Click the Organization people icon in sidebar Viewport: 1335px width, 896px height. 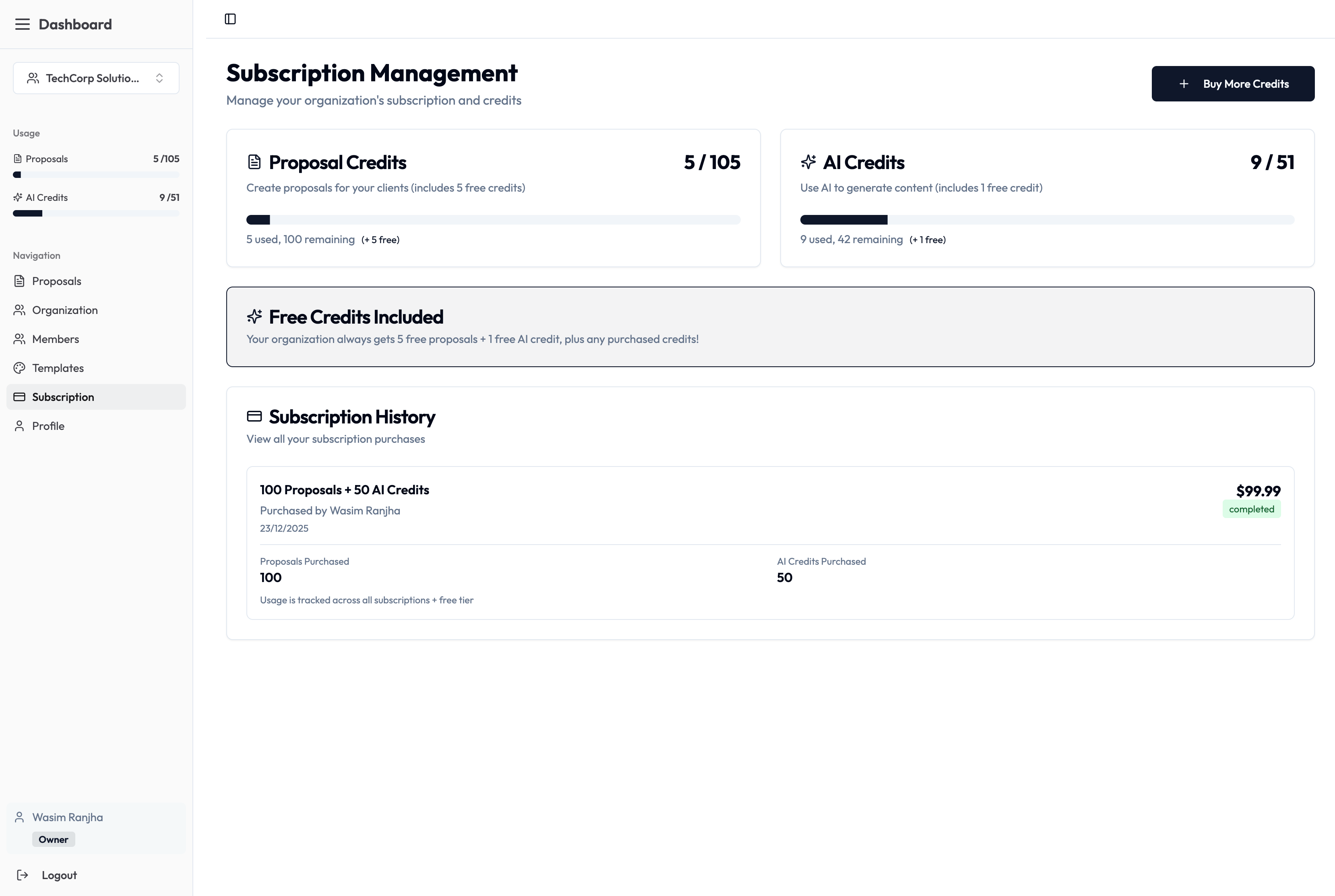click(19, 310)
